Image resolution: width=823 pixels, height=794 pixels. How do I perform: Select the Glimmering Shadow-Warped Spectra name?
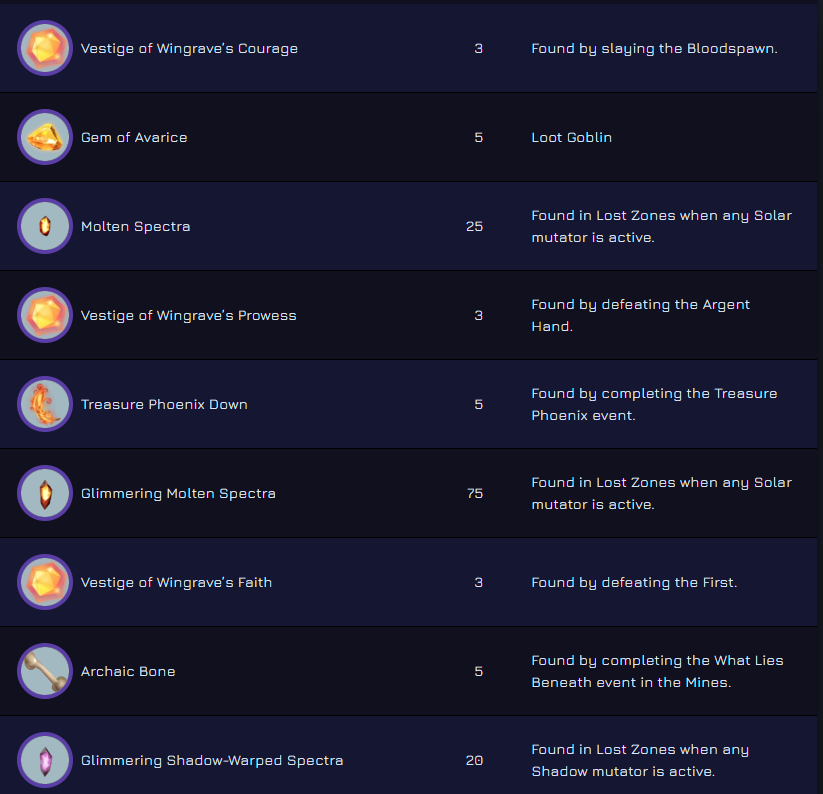(212, 760)
